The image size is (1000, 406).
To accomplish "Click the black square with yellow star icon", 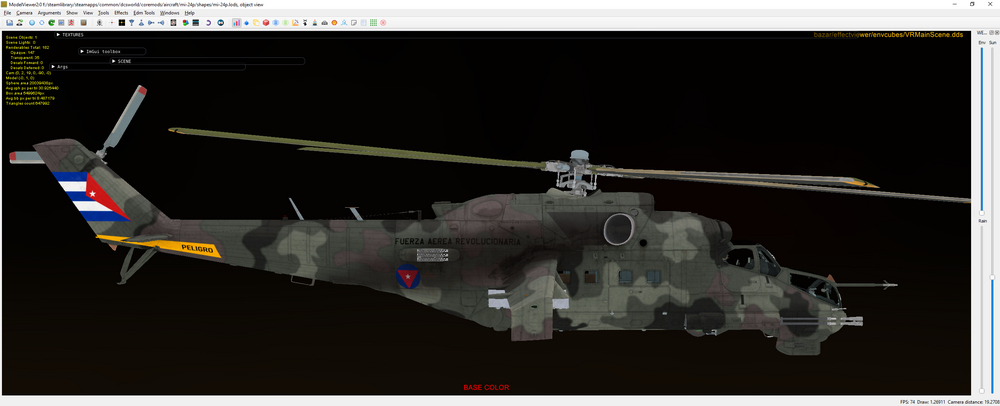I will [x=122, y=22].
